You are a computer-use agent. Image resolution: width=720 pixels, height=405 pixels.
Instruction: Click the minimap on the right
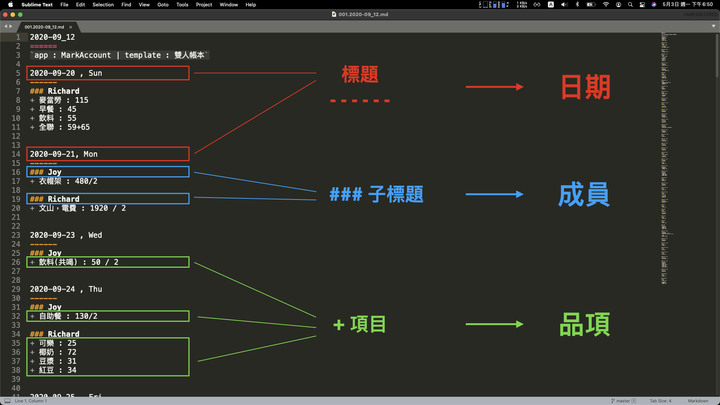[667, 158]
